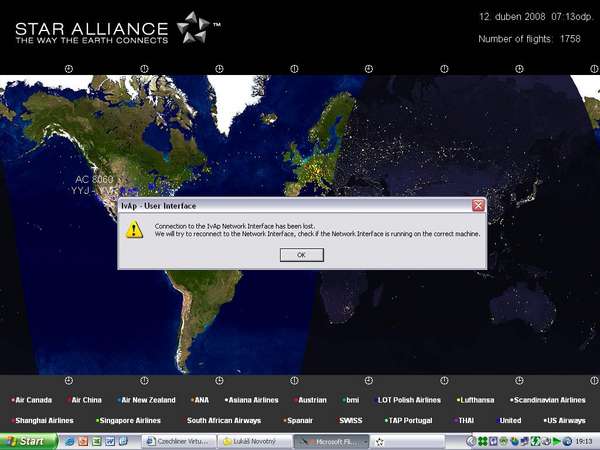Click the Star Alliance star logo
600x450 pixels.
coord(194,27)
